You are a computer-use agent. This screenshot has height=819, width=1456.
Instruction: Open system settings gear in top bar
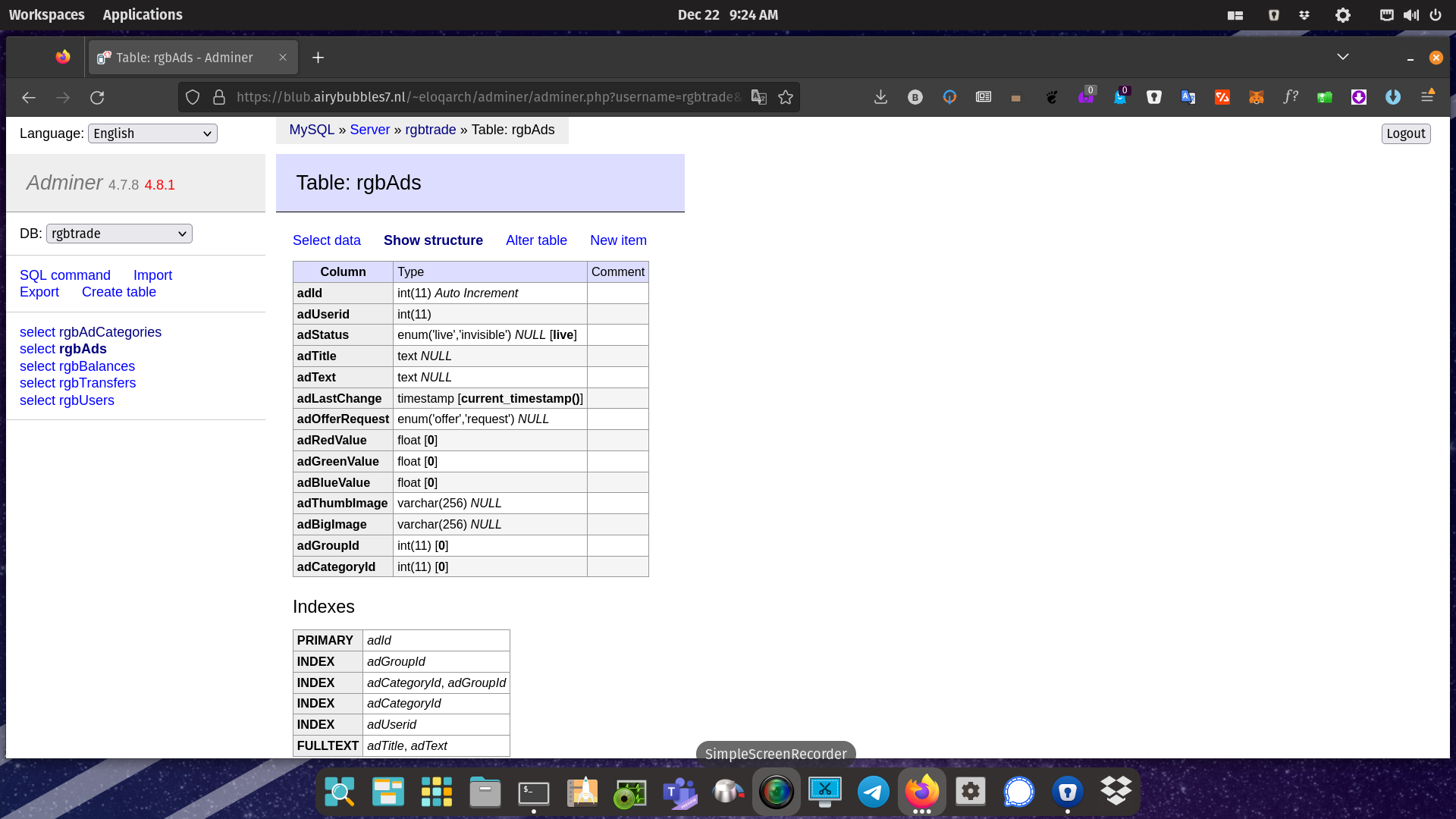click(1343, 15)
